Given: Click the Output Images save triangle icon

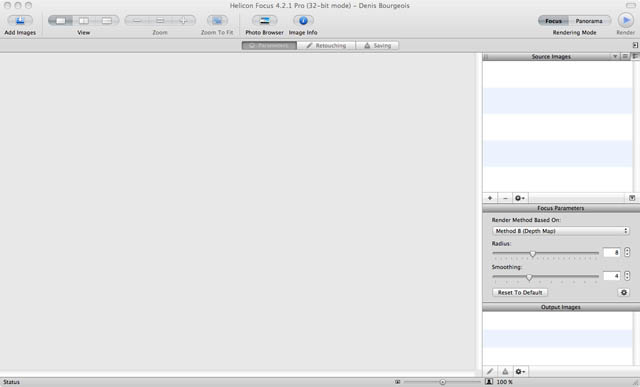Looking at the screenshot, I should [x=505, y=371].
